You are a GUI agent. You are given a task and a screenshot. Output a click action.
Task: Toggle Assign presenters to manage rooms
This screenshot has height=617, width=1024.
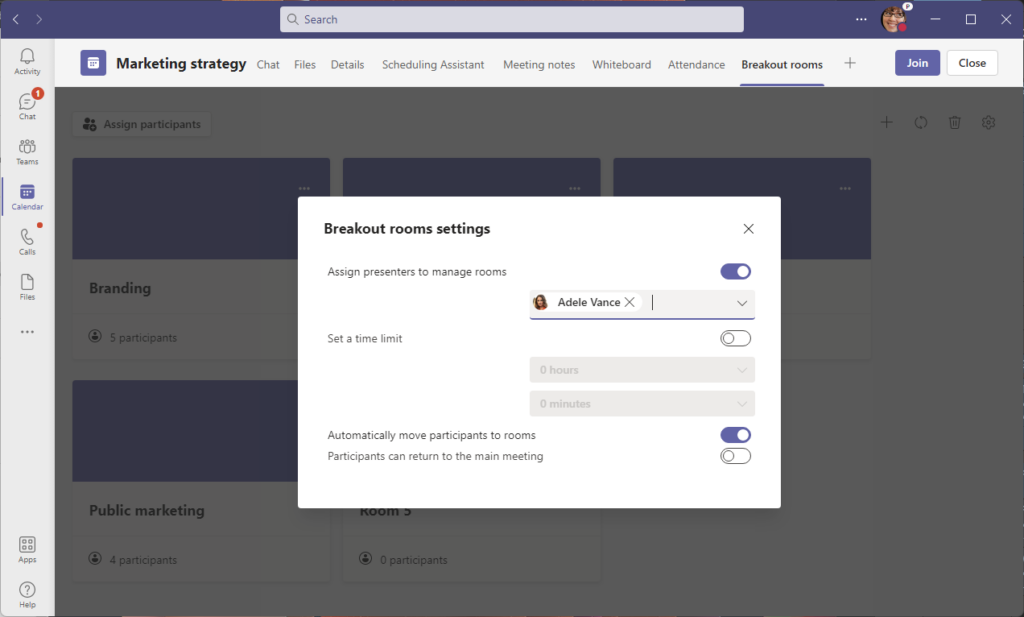tap(735, 272)
